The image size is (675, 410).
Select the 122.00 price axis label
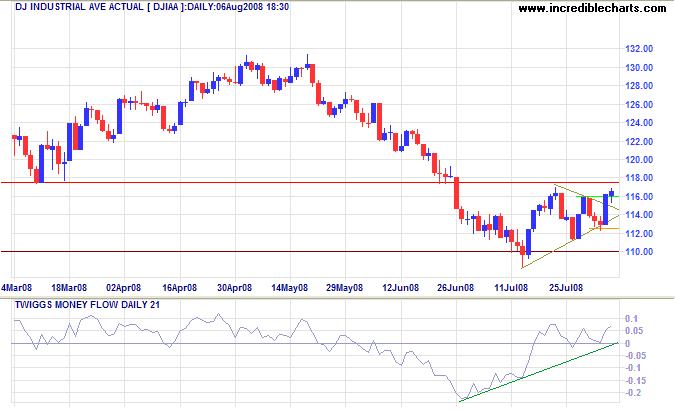click(x=639, y=142)
